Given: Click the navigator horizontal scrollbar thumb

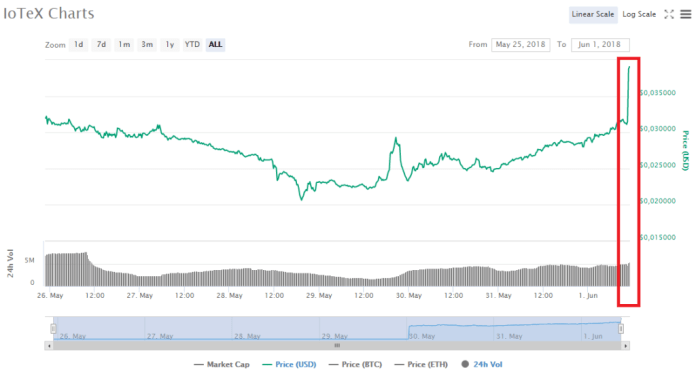Looking at the screenshot, I should [337, 345].
